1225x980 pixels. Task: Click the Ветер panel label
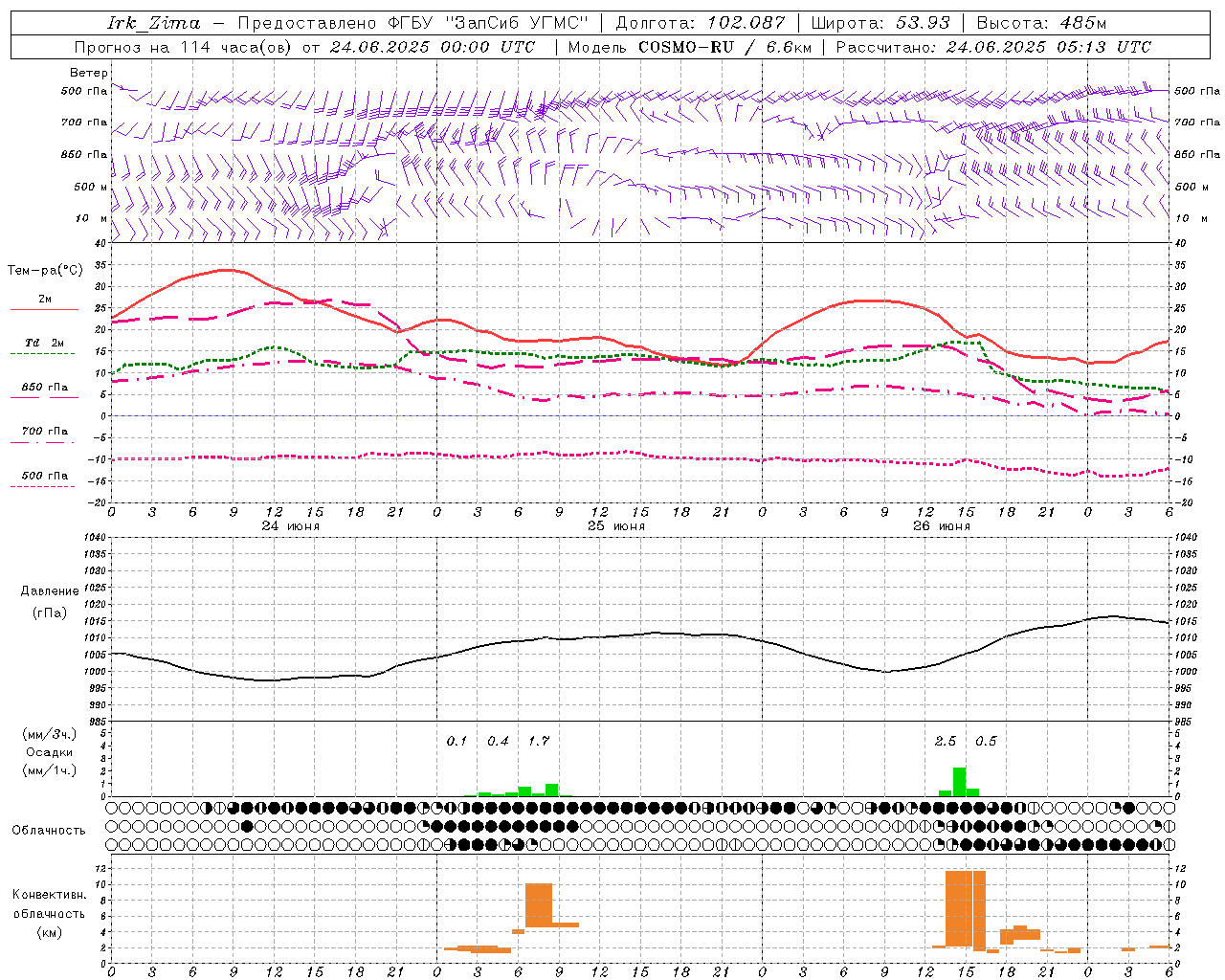(89, 73)
